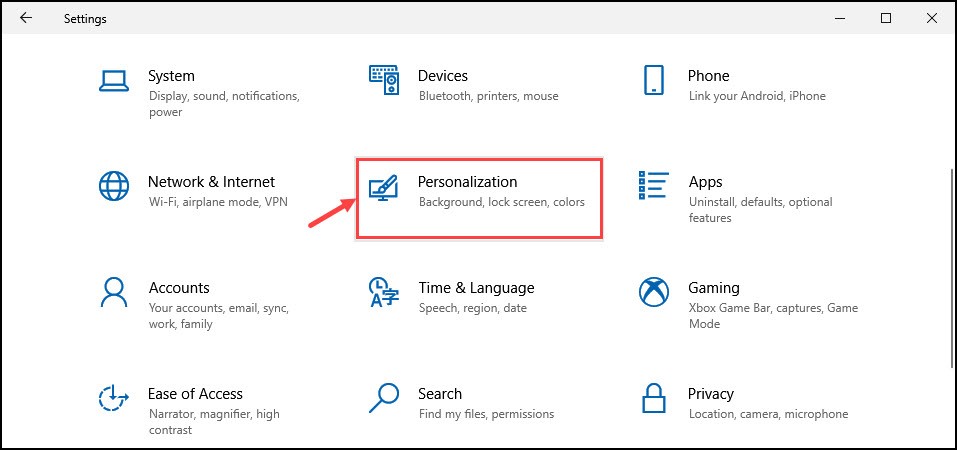
Task: Click the Time & Language icon
Action: click(385, 292)
